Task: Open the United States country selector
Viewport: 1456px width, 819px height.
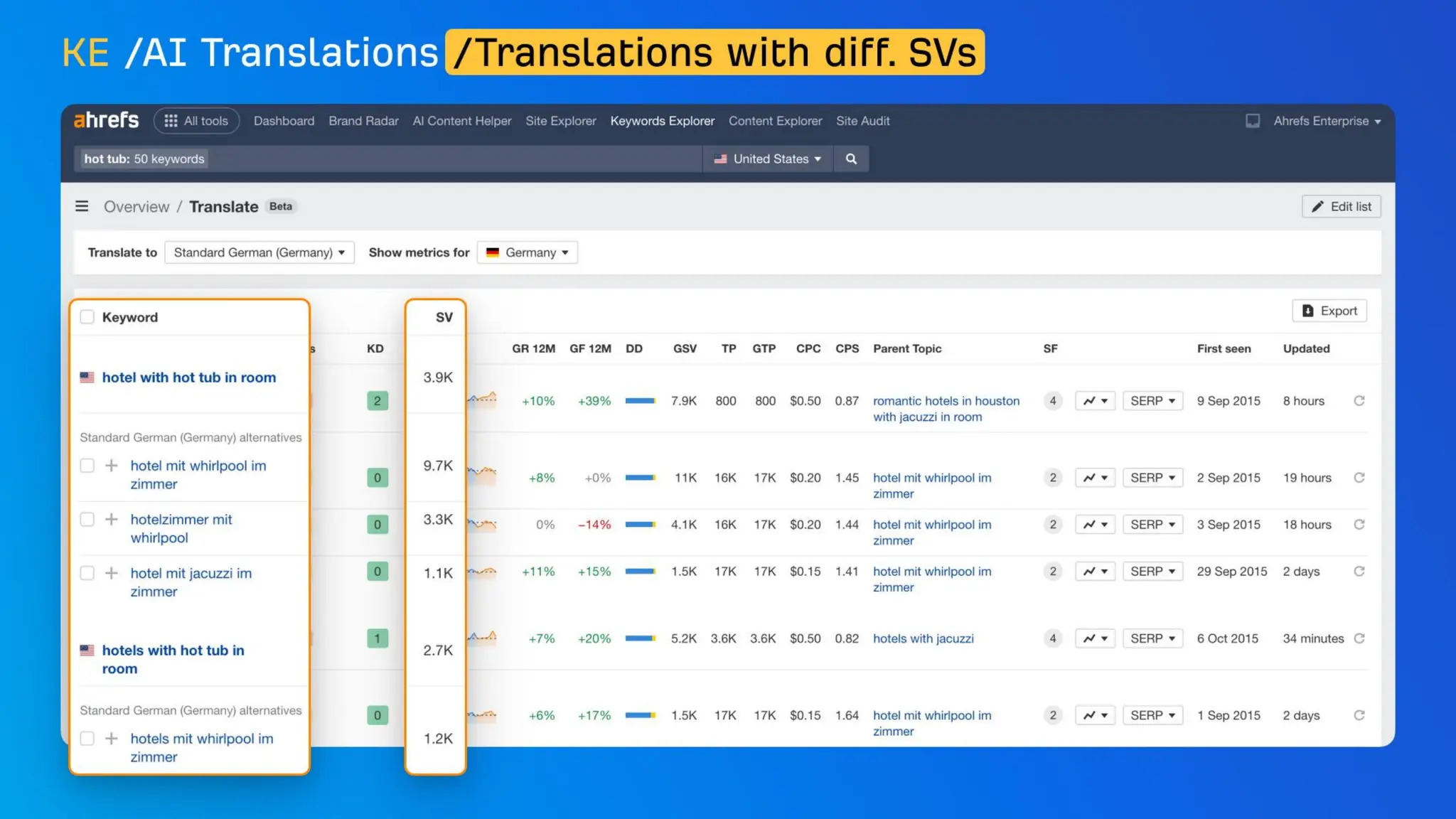Action: click(768, 159)
